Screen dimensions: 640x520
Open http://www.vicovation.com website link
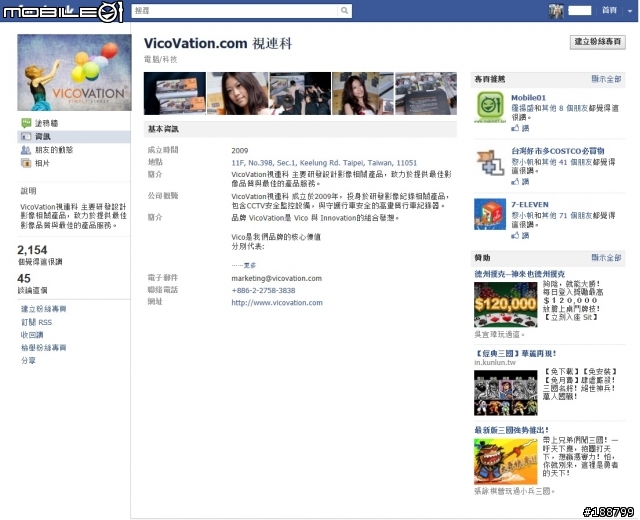click(x=277, y=303)
